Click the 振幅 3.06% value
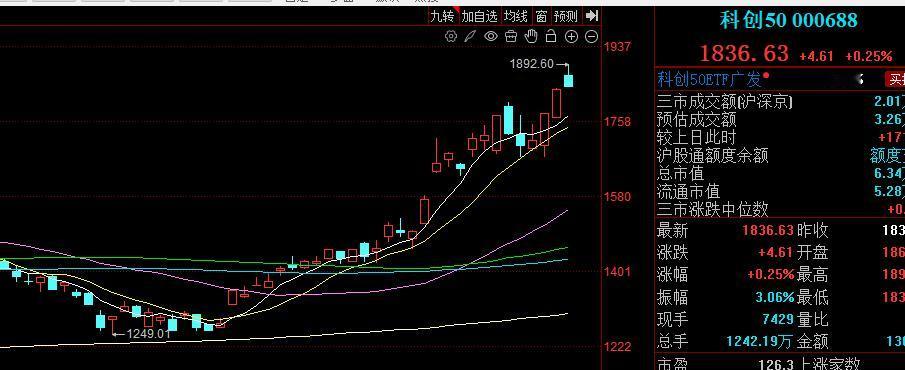 (x=775, y=297)
